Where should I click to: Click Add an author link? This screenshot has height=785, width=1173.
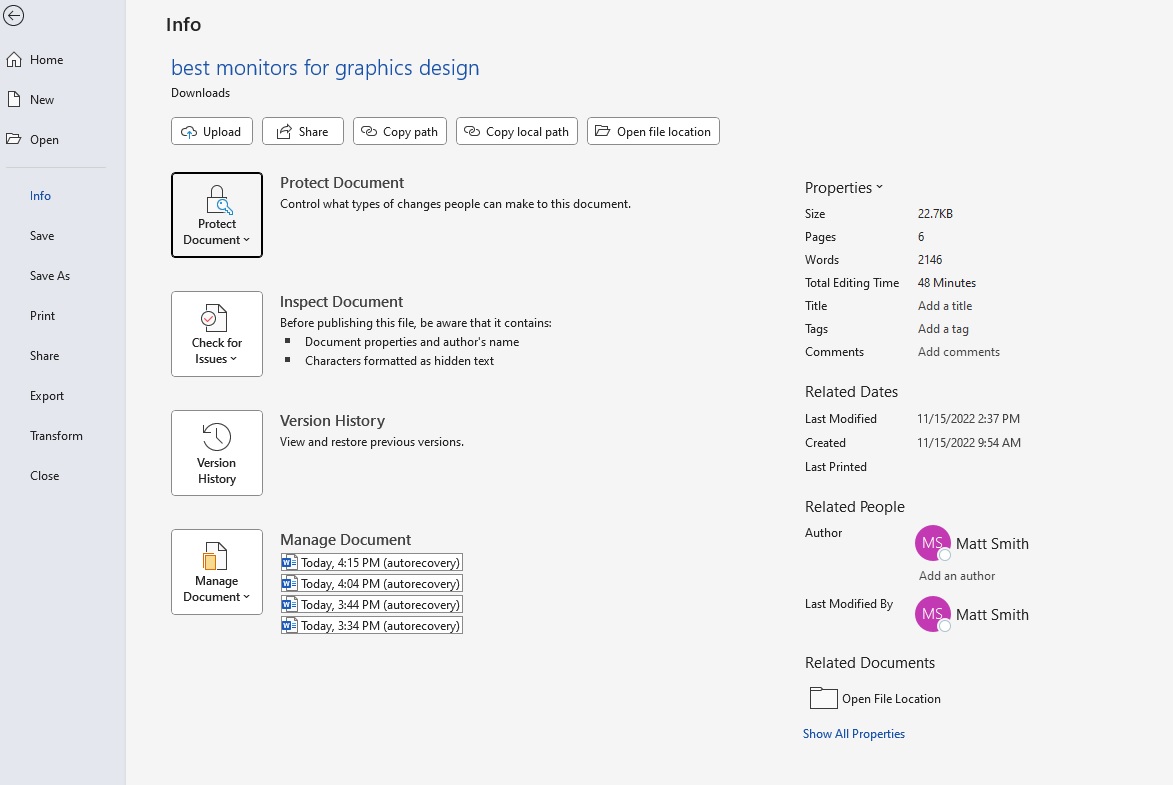[957, 576]
